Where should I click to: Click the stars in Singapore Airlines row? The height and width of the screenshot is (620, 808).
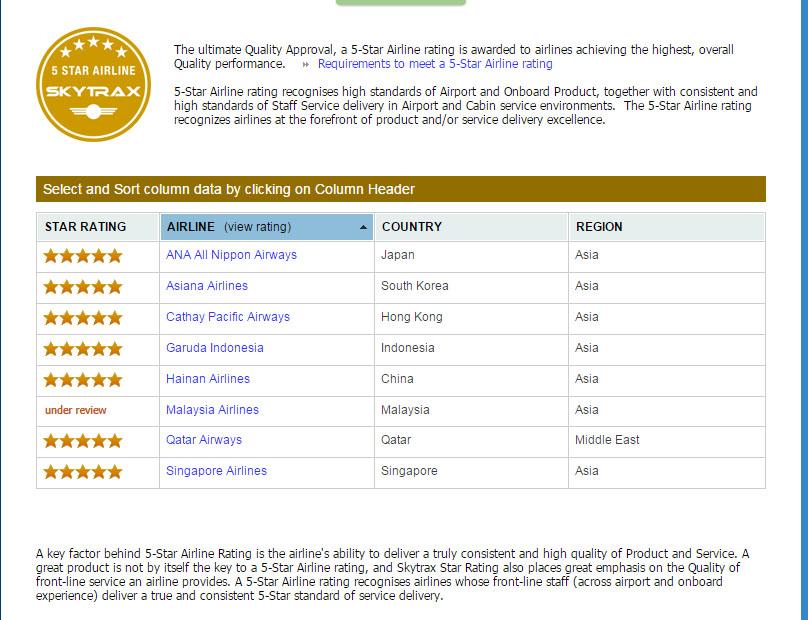click(83, 472)
